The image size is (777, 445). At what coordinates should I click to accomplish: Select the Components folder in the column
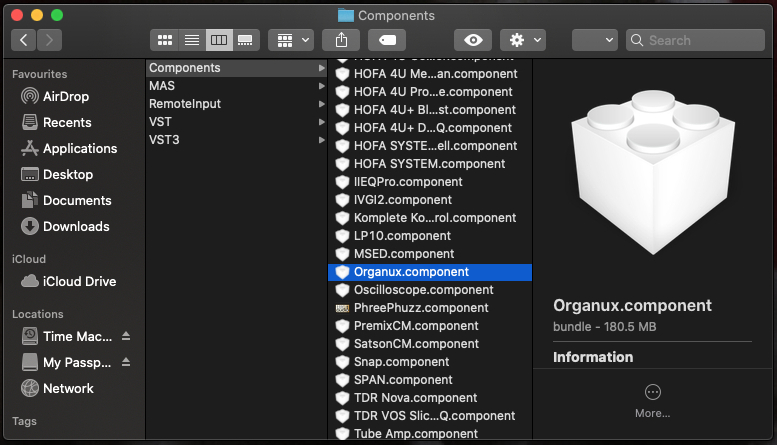coord(236,68)
